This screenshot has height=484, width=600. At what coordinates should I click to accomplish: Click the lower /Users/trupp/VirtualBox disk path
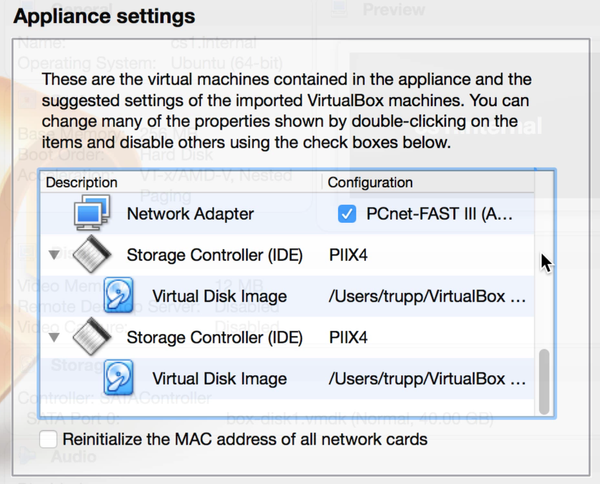426,379
